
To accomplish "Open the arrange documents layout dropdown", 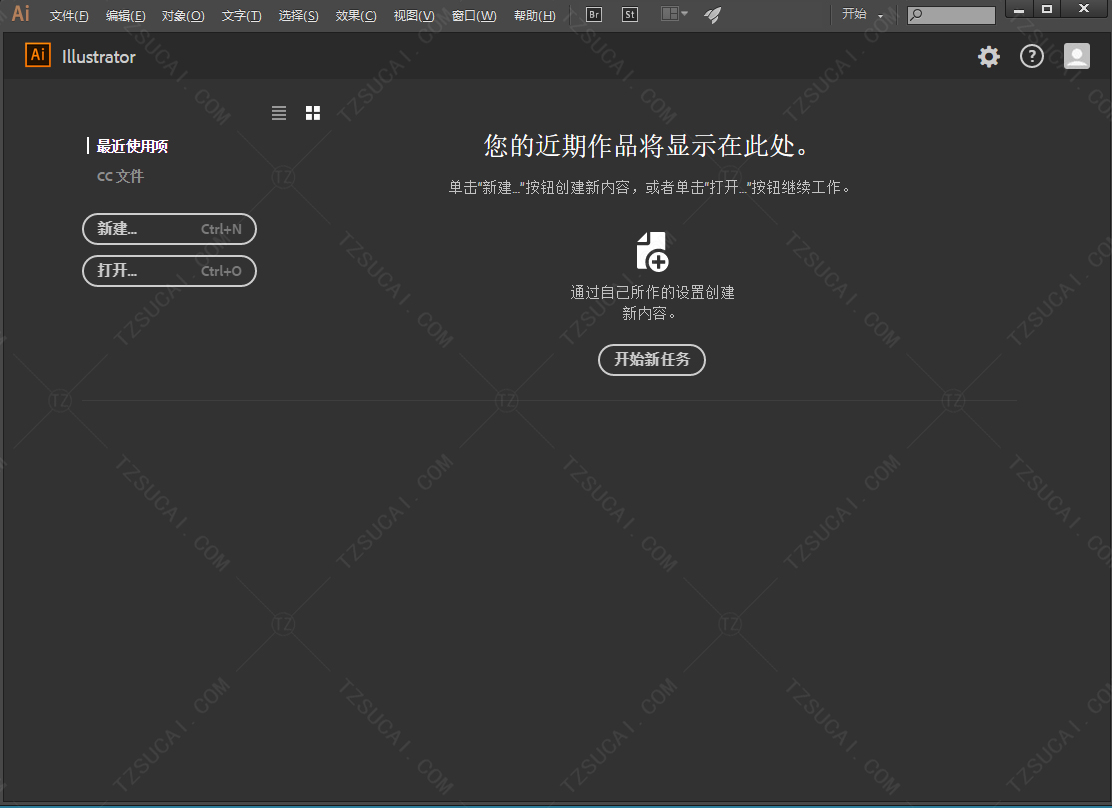I will 674,14.
